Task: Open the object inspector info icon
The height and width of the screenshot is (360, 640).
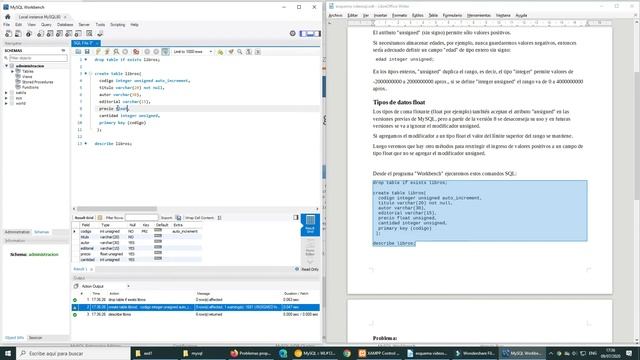Action: 29,34
